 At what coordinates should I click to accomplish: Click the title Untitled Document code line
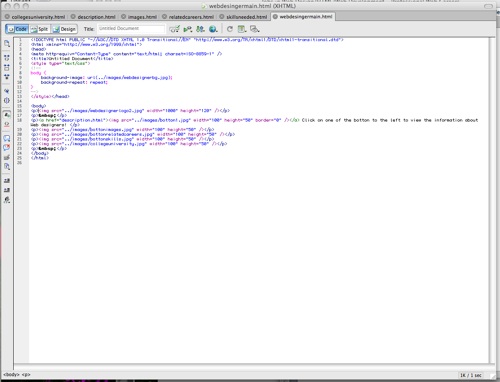pos(72,58)
